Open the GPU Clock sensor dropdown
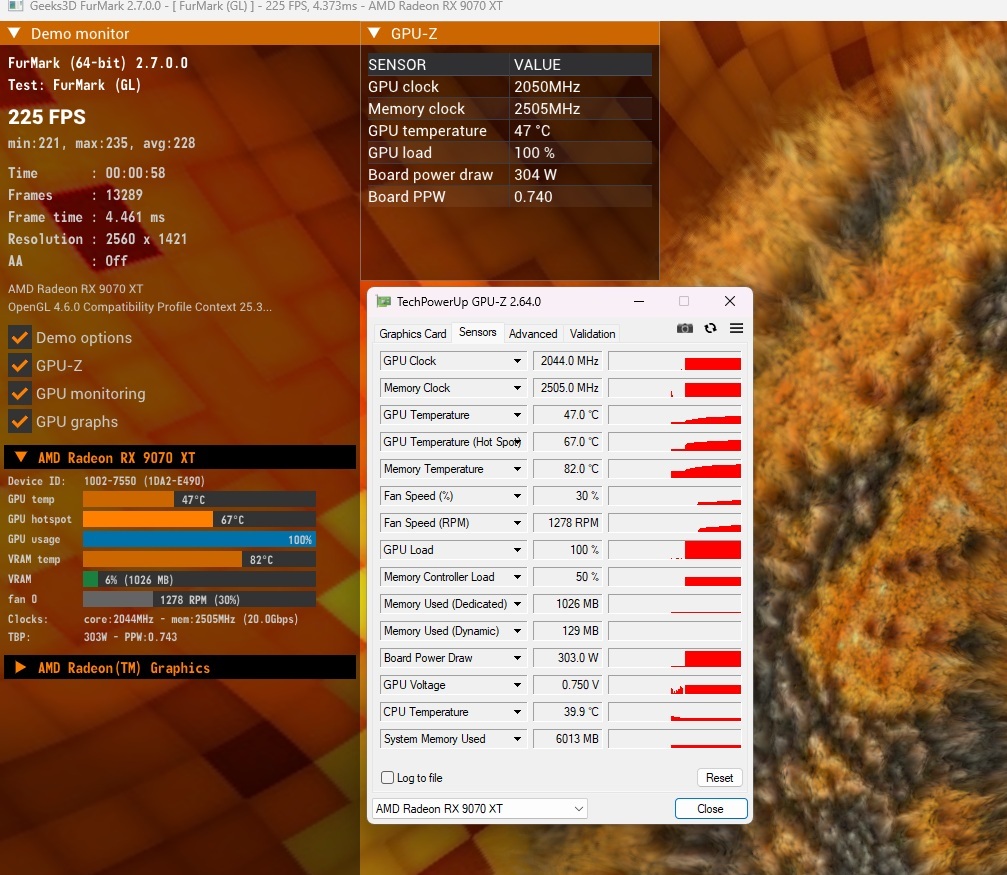The width and height of the screenshot is (1007, 875). (x=517, y=361)
